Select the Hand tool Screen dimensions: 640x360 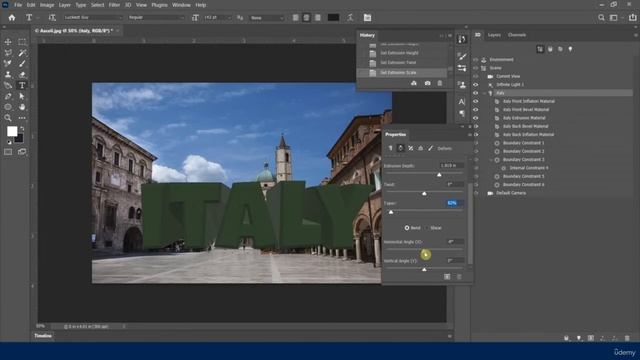tap(22, 107)
